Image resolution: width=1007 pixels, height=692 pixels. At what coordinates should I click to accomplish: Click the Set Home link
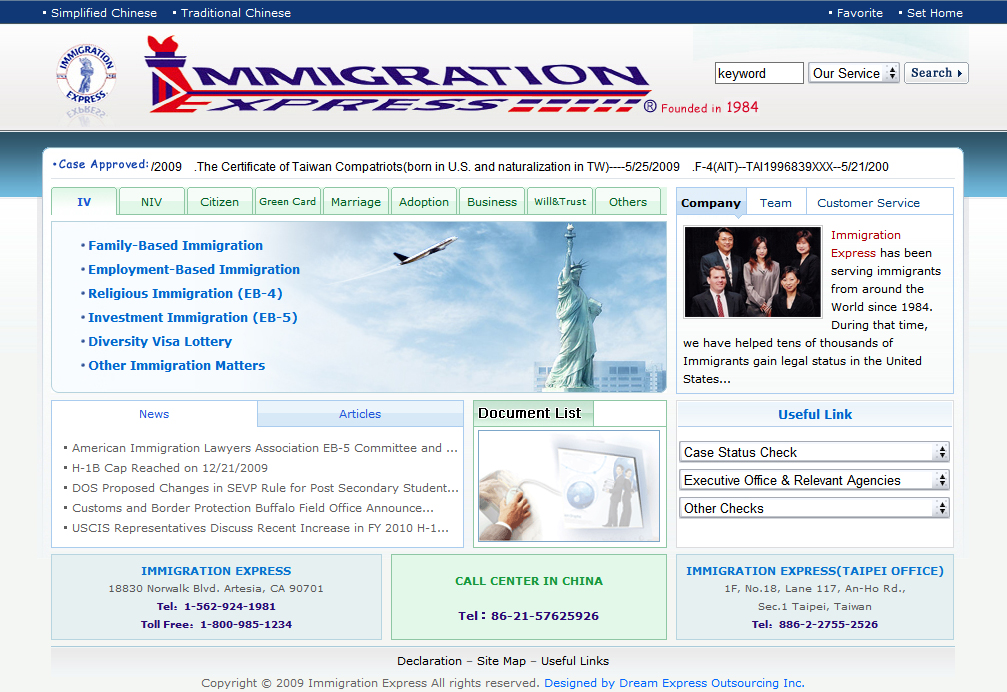[x=934, y=13]
